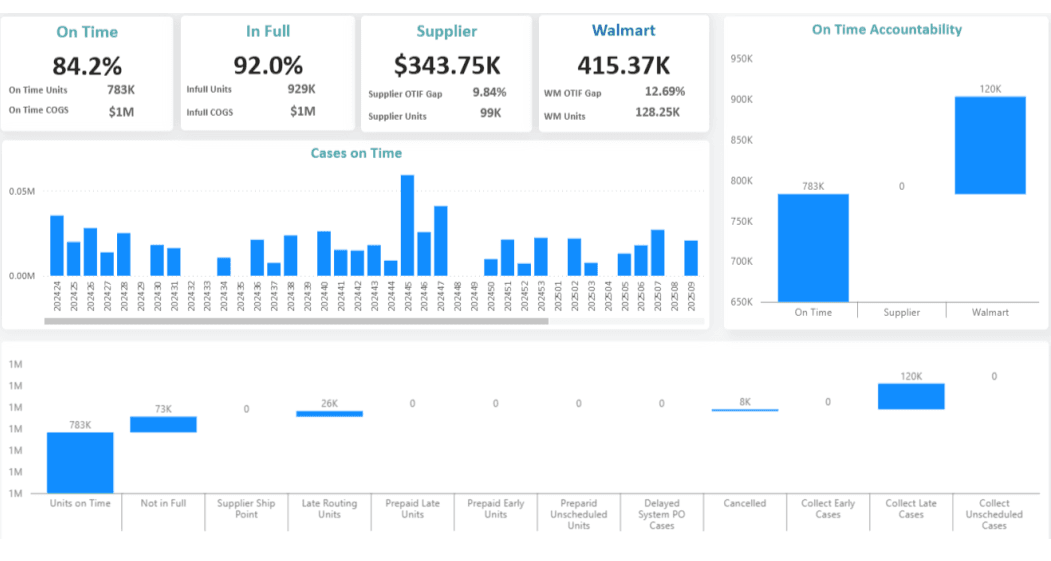The width and height of the screenshot is (1051, 561).
Task: Select the WM OTIF Gap 12.69% value
Action: 665,91
